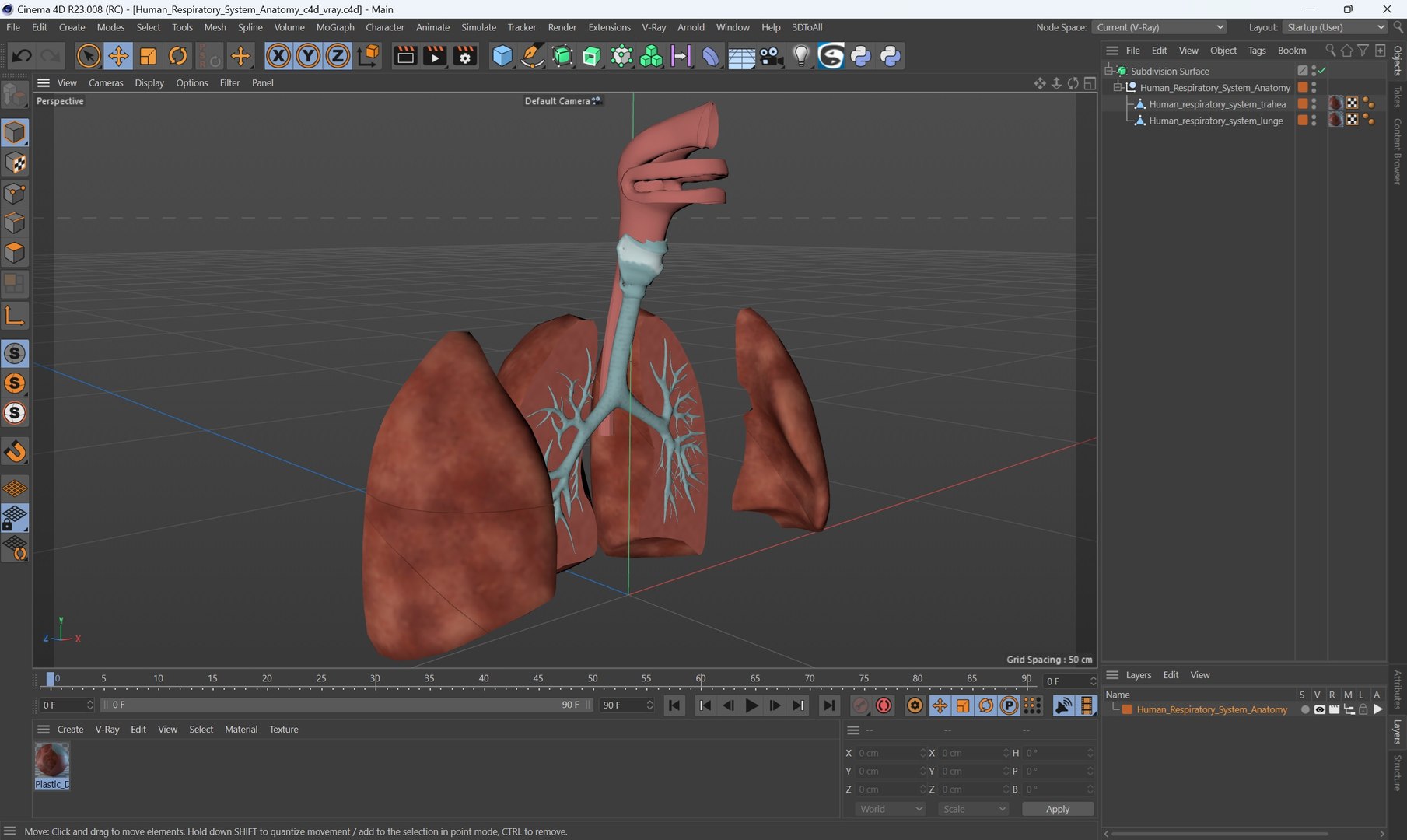Add a Light object bulb icon

coord(801,56)
